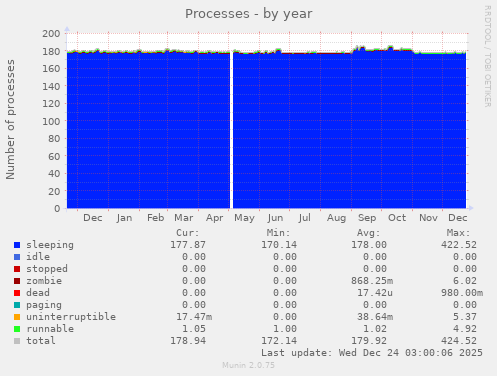Click sleeping average value 178.00
This screenshot has height=376, width=497.
[x=369, y=245]
